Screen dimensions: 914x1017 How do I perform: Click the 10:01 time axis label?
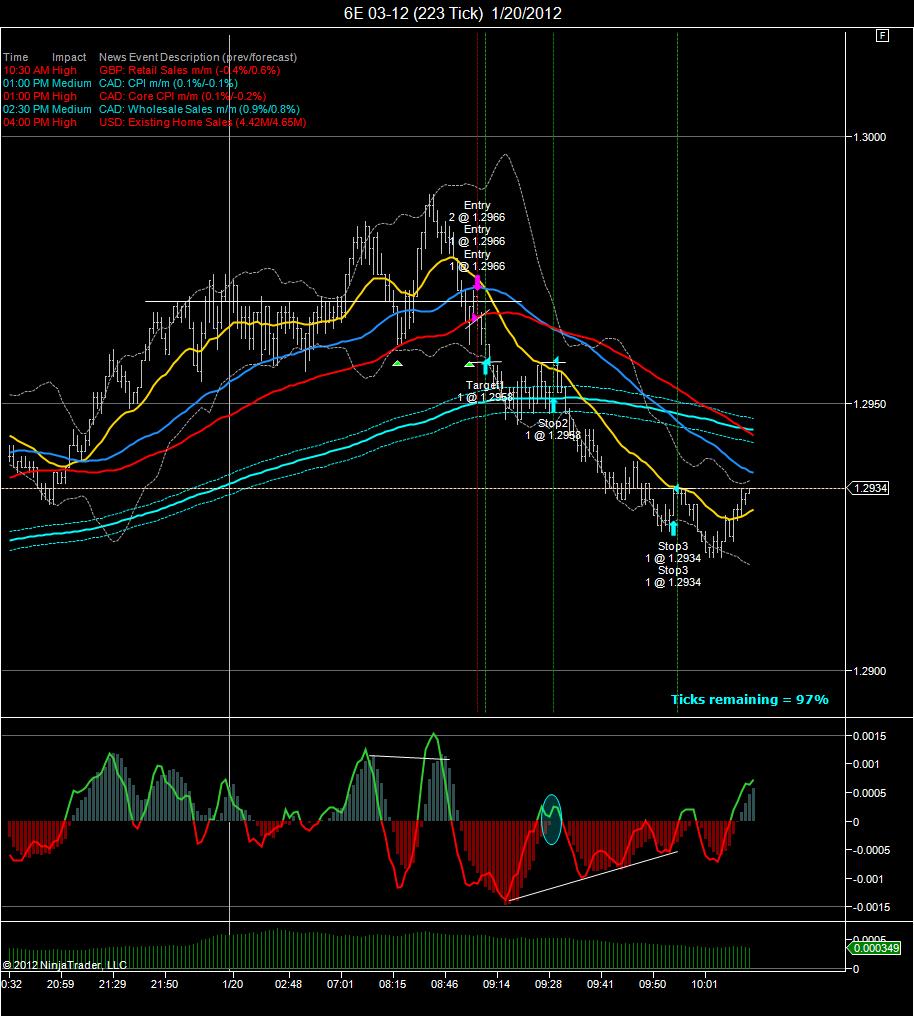pyautogui.click(x=704, y=984)
